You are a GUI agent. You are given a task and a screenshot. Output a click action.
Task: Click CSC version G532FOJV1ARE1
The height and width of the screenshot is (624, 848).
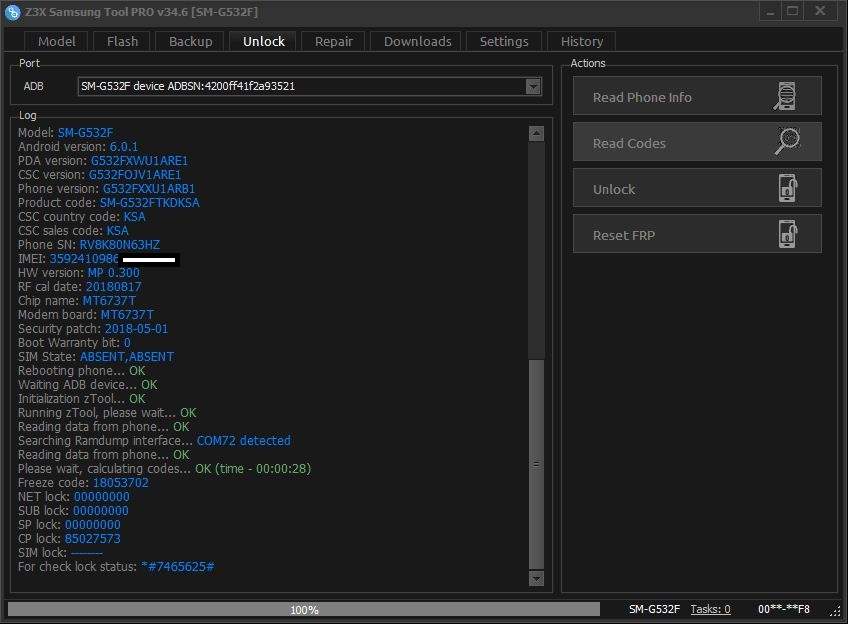[135, 175]
